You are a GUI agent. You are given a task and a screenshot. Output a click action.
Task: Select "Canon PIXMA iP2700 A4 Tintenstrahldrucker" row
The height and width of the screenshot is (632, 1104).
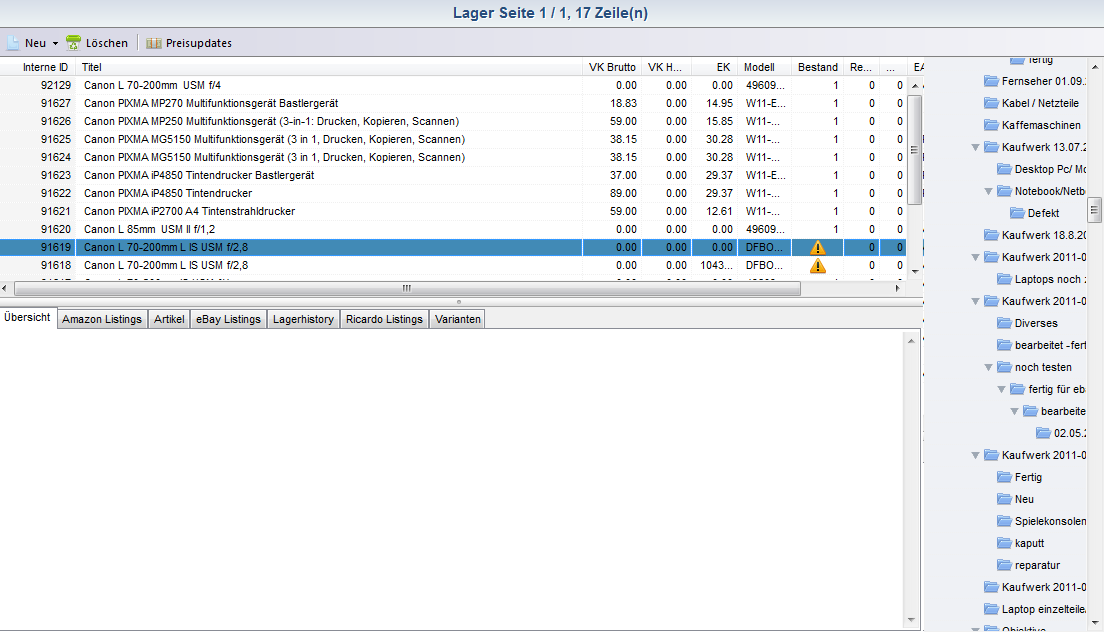coord(452,211)
